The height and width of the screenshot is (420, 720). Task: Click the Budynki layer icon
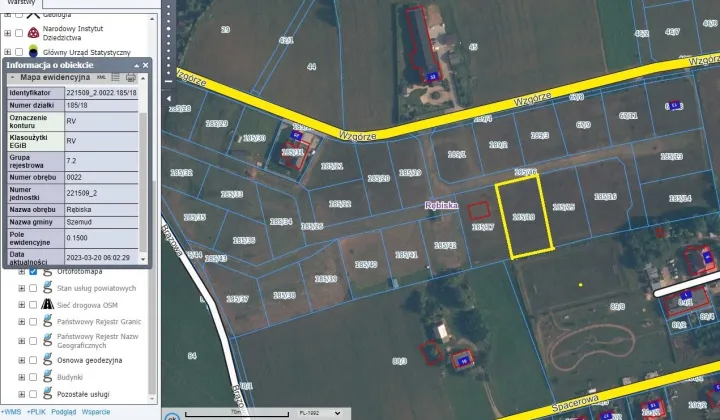point(47,377)
